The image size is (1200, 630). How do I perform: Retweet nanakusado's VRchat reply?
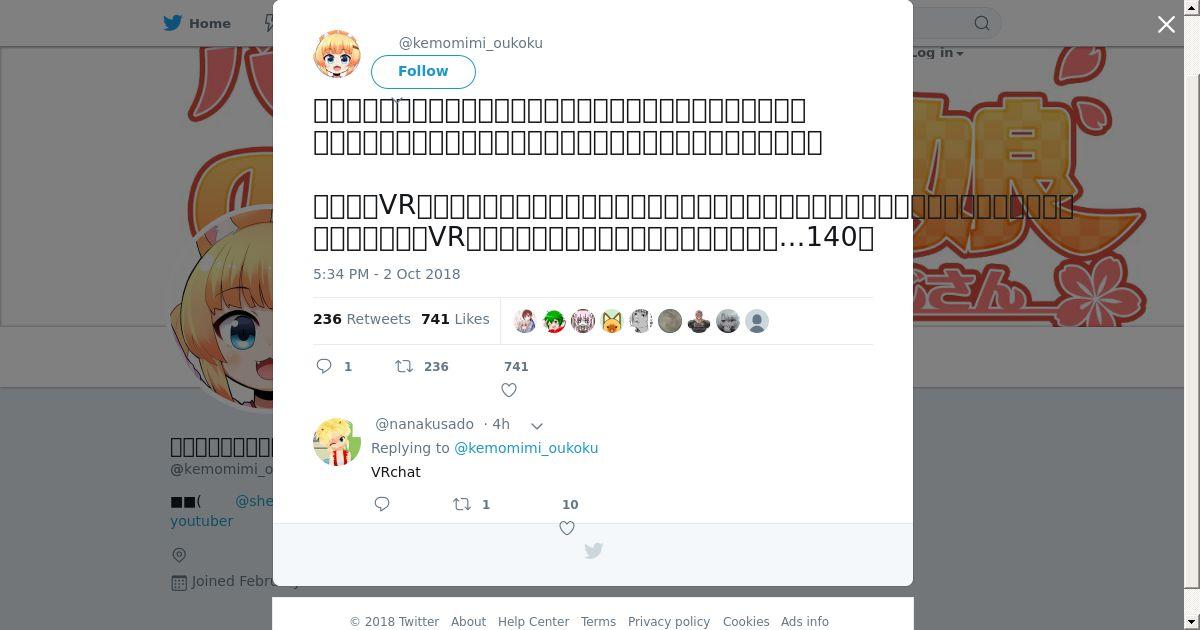(x=462, y=504)
